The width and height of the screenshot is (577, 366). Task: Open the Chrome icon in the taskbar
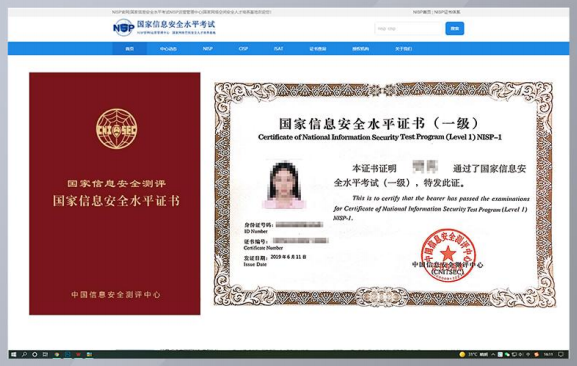(x=57, y=355)
